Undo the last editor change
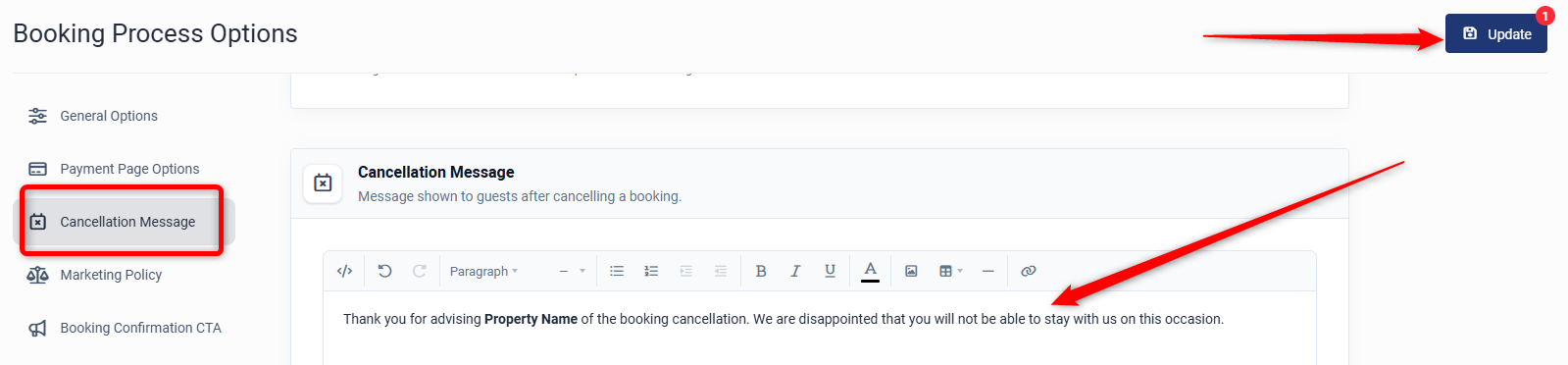Viewport: 1568px width, 365px height. pos(384,271)
